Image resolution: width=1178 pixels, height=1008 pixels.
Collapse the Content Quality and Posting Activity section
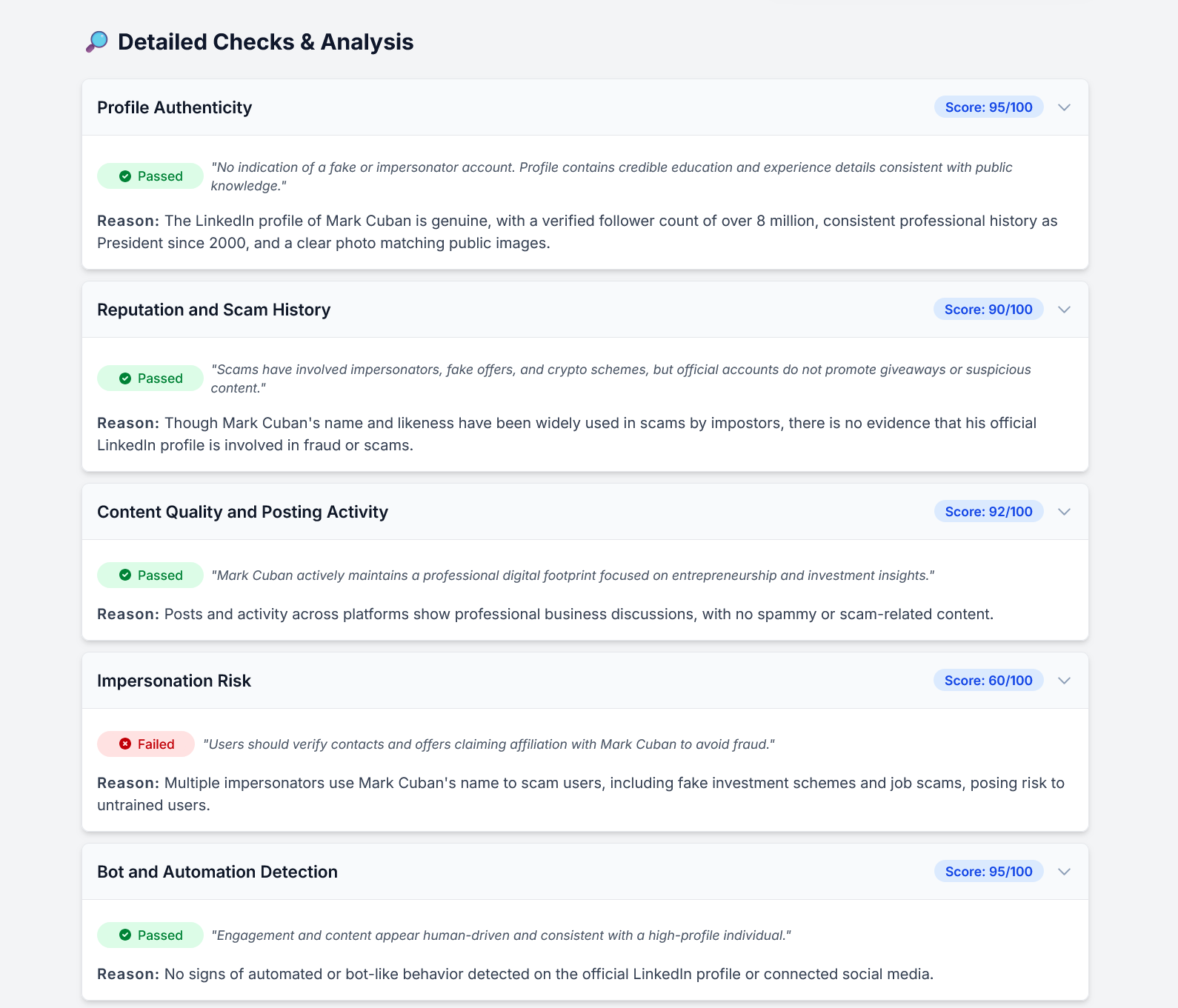pyautogui.click(x=1064, y=511)
